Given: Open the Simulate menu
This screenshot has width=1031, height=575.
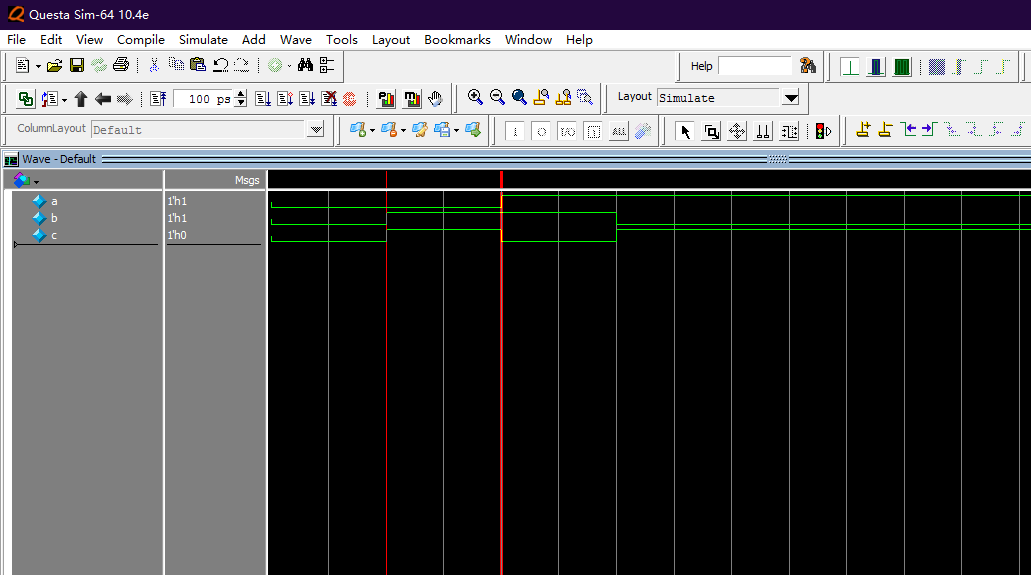Looking at the screenshot, I should [203, 39].
